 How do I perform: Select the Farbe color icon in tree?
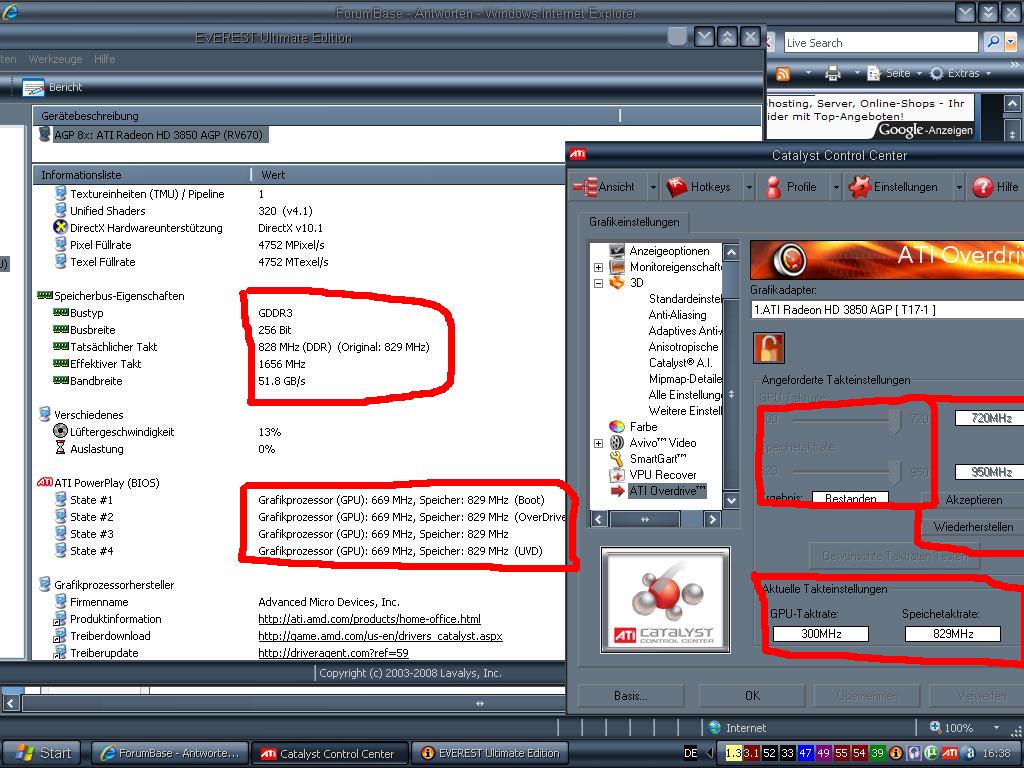[x=617, y=426]
